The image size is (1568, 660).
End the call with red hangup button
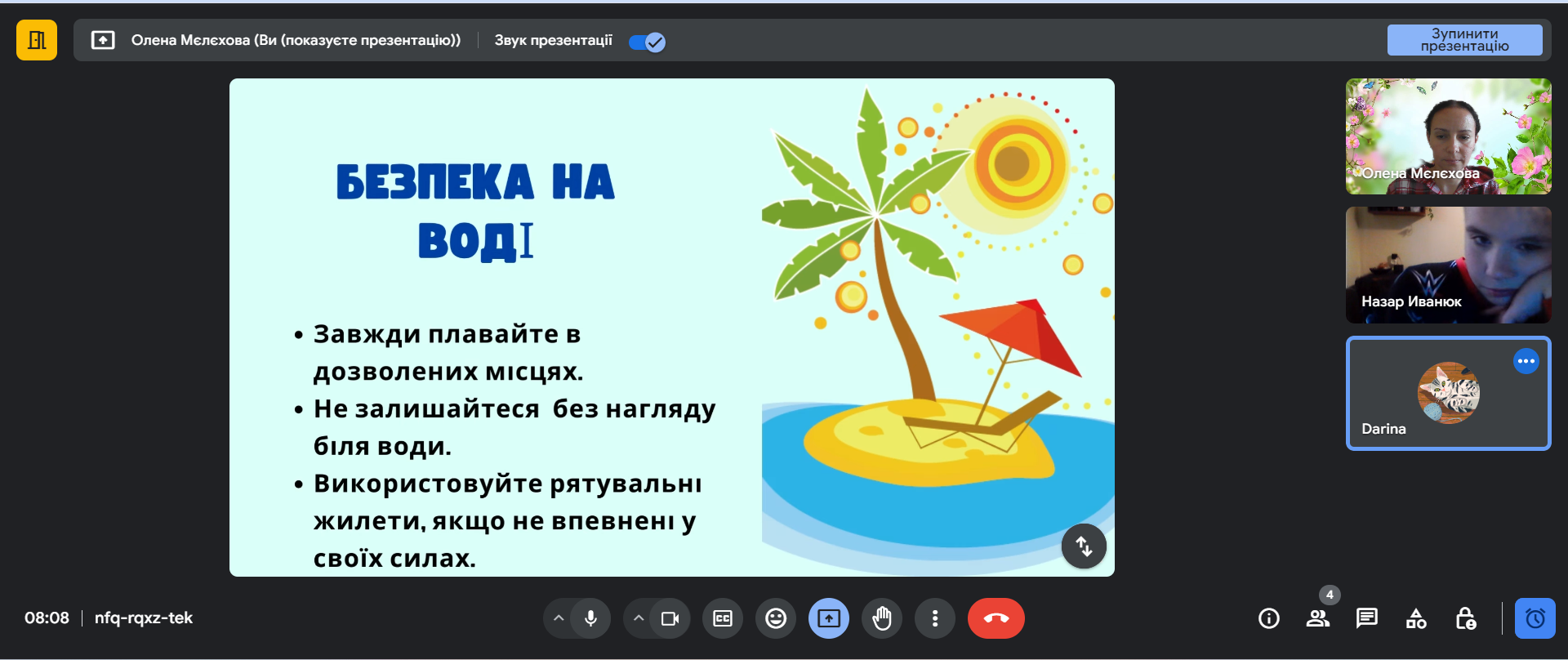pos(996,618)
